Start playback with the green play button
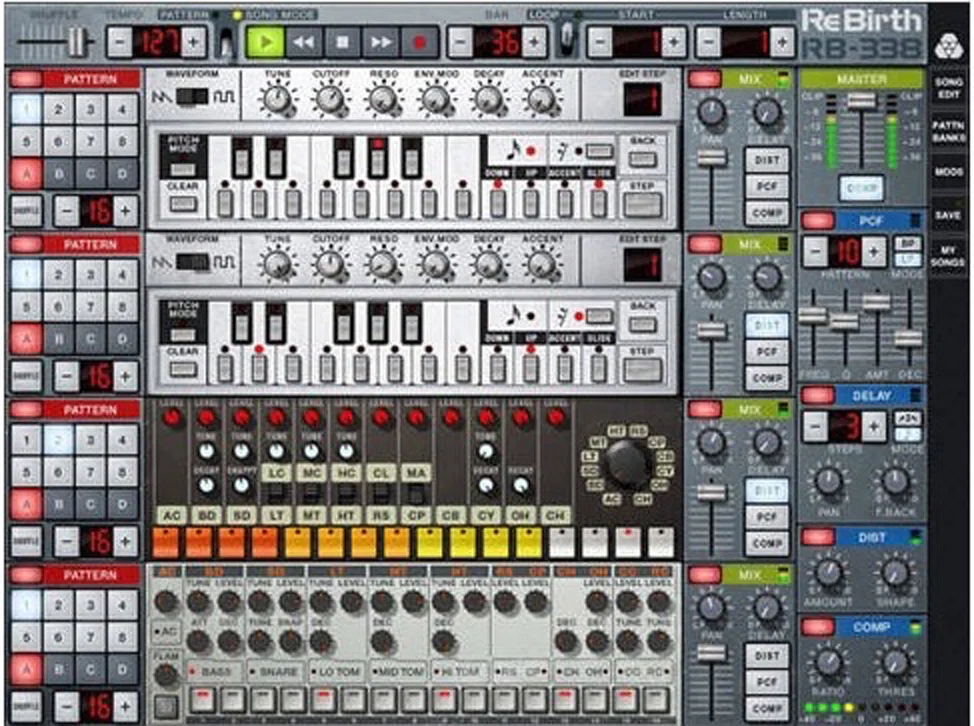 pyautogui.click(x=265, y=42)
